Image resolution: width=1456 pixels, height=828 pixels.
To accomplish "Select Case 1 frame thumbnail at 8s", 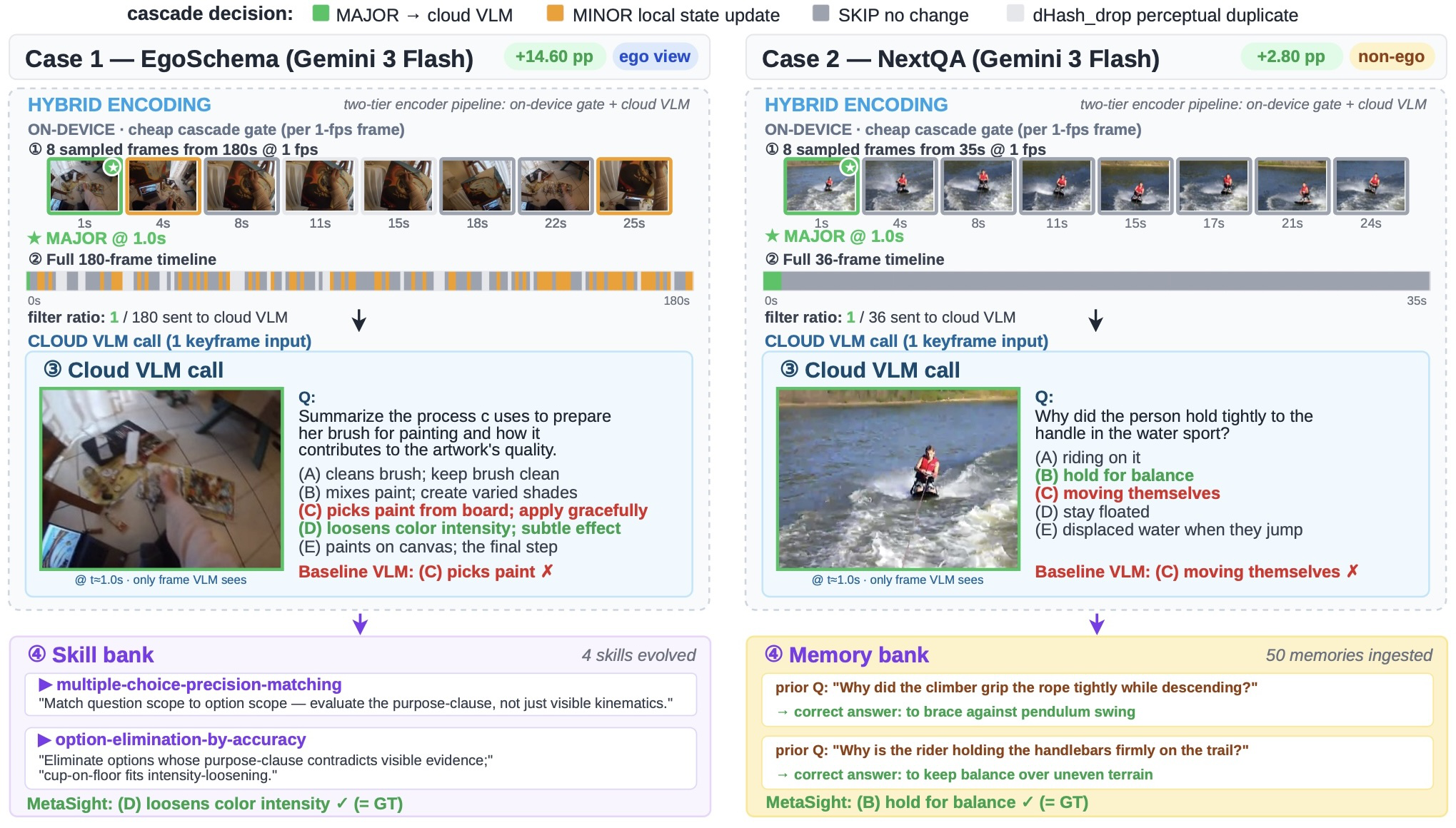I will (241, 186).
